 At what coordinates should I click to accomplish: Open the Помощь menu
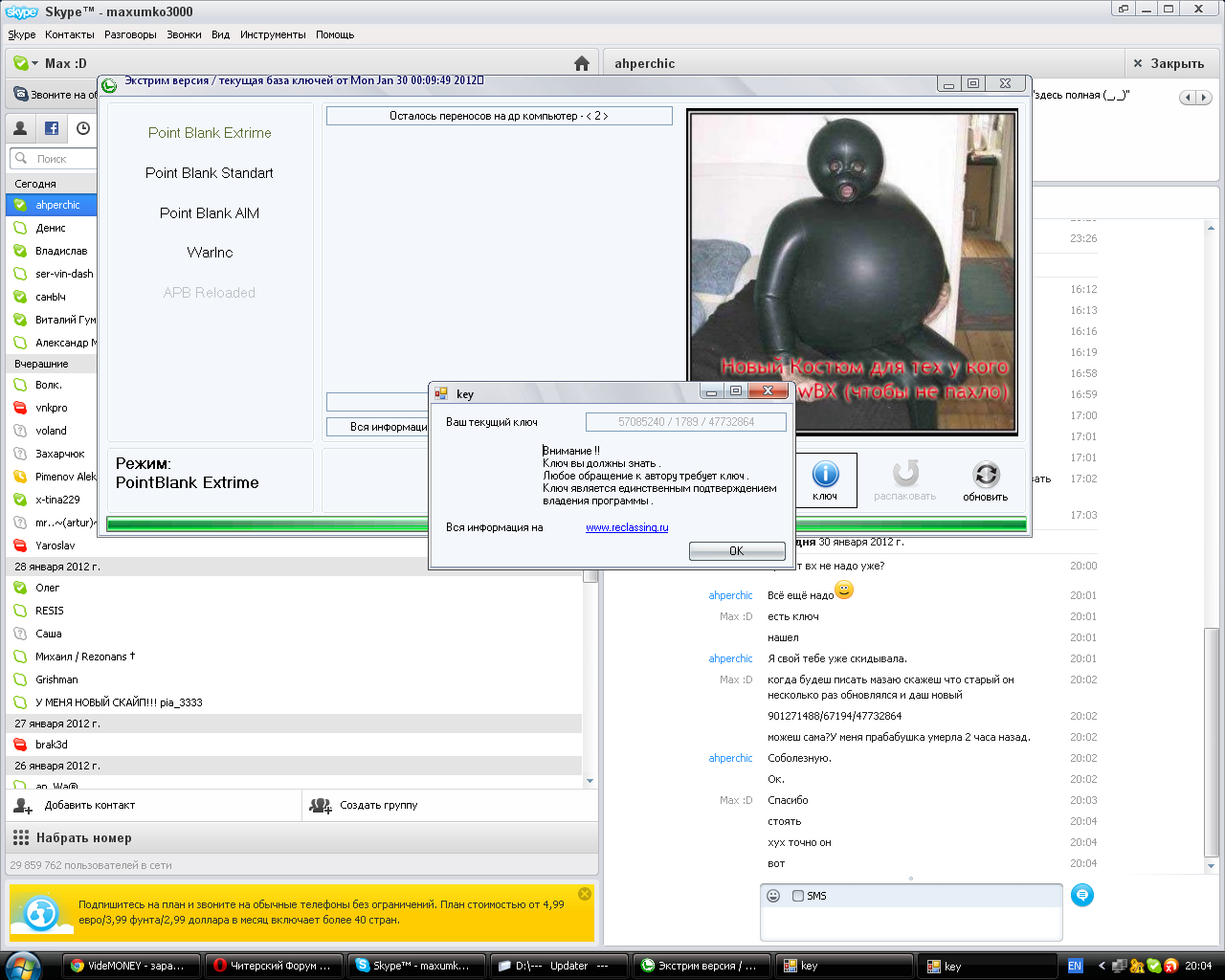tap(335, 34)
